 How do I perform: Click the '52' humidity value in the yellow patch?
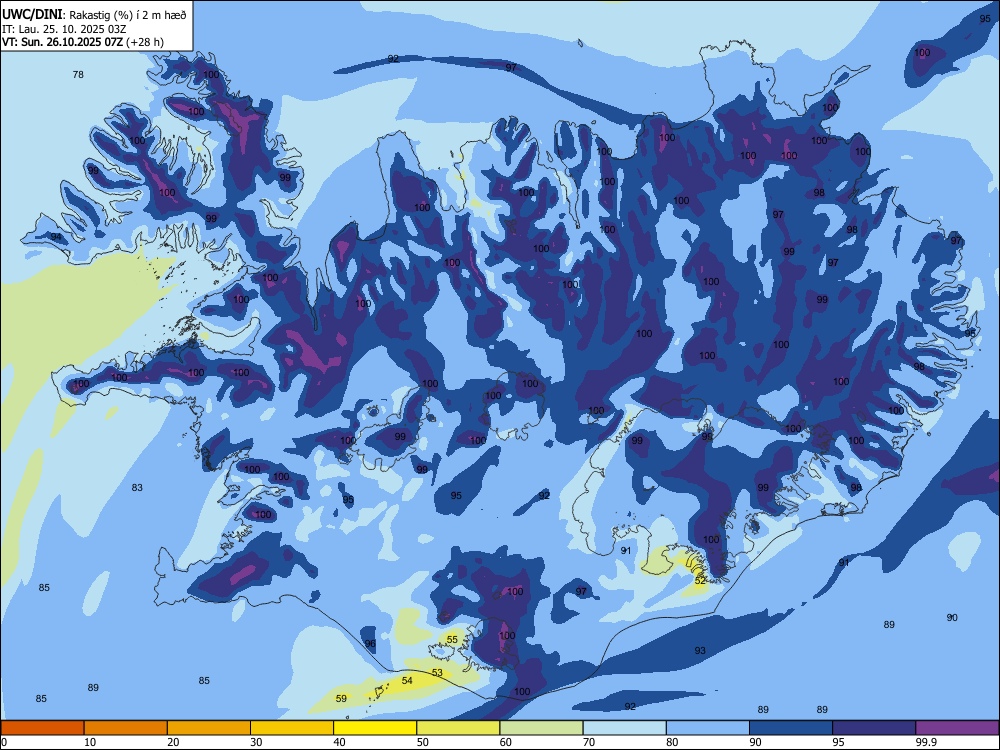(700, 581)
